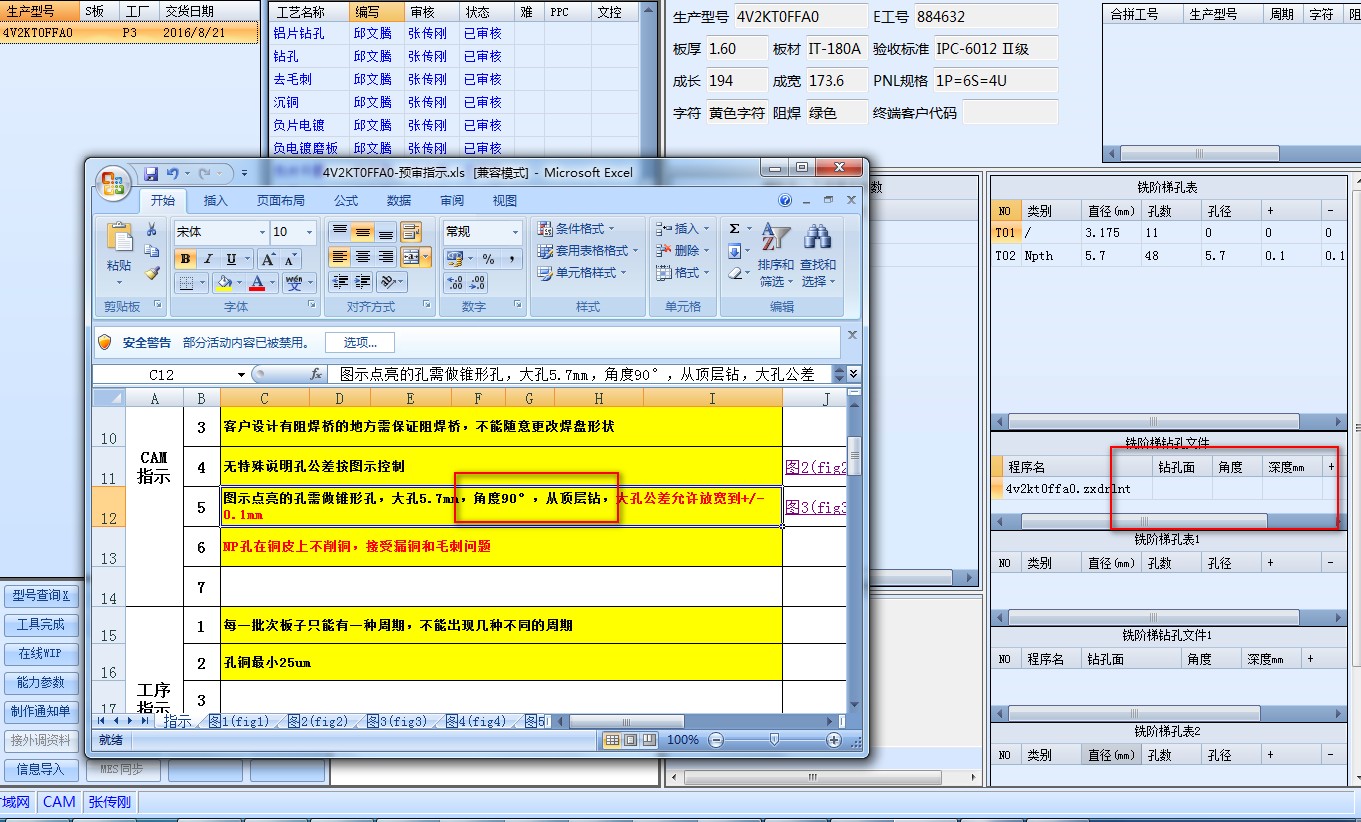
Task: Open the font size dropdown showing 10
Action: [309, 232]
